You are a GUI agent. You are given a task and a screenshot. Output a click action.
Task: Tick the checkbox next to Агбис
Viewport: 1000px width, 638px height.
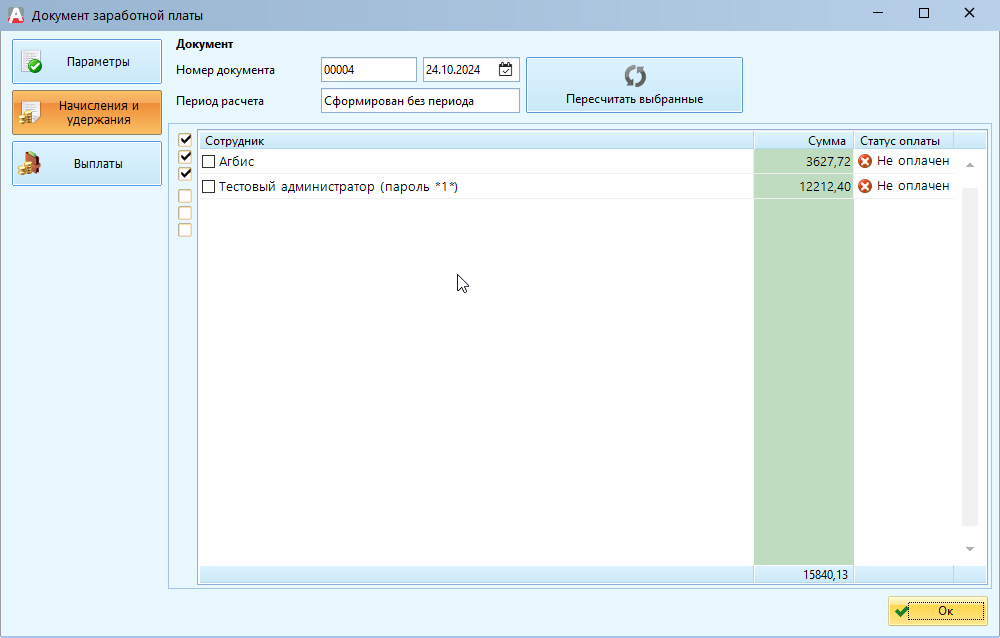coord(209,161)
